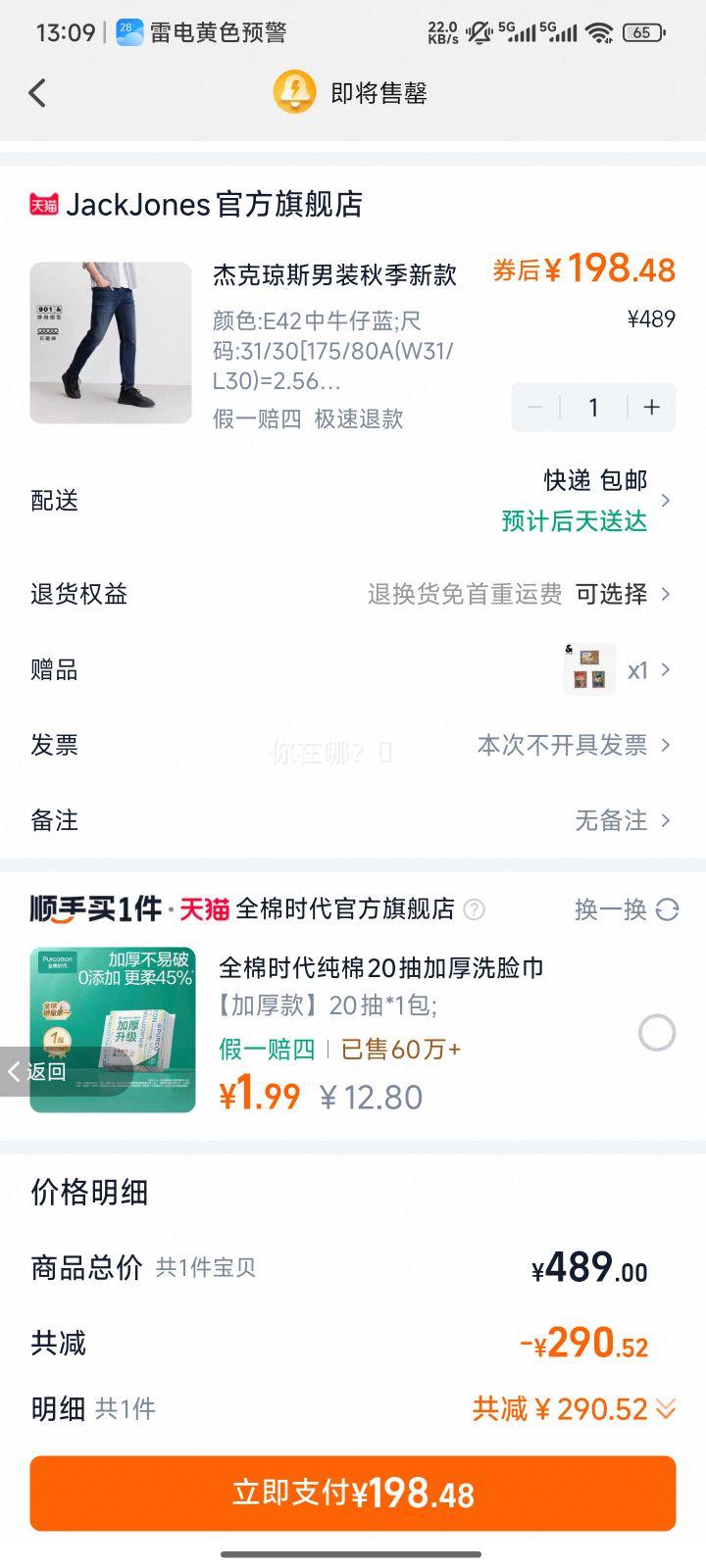This screenshot has height=1568, width=706.
Task: View the 赠品 gift item thumbnail
Action: [x=589, y=669]
